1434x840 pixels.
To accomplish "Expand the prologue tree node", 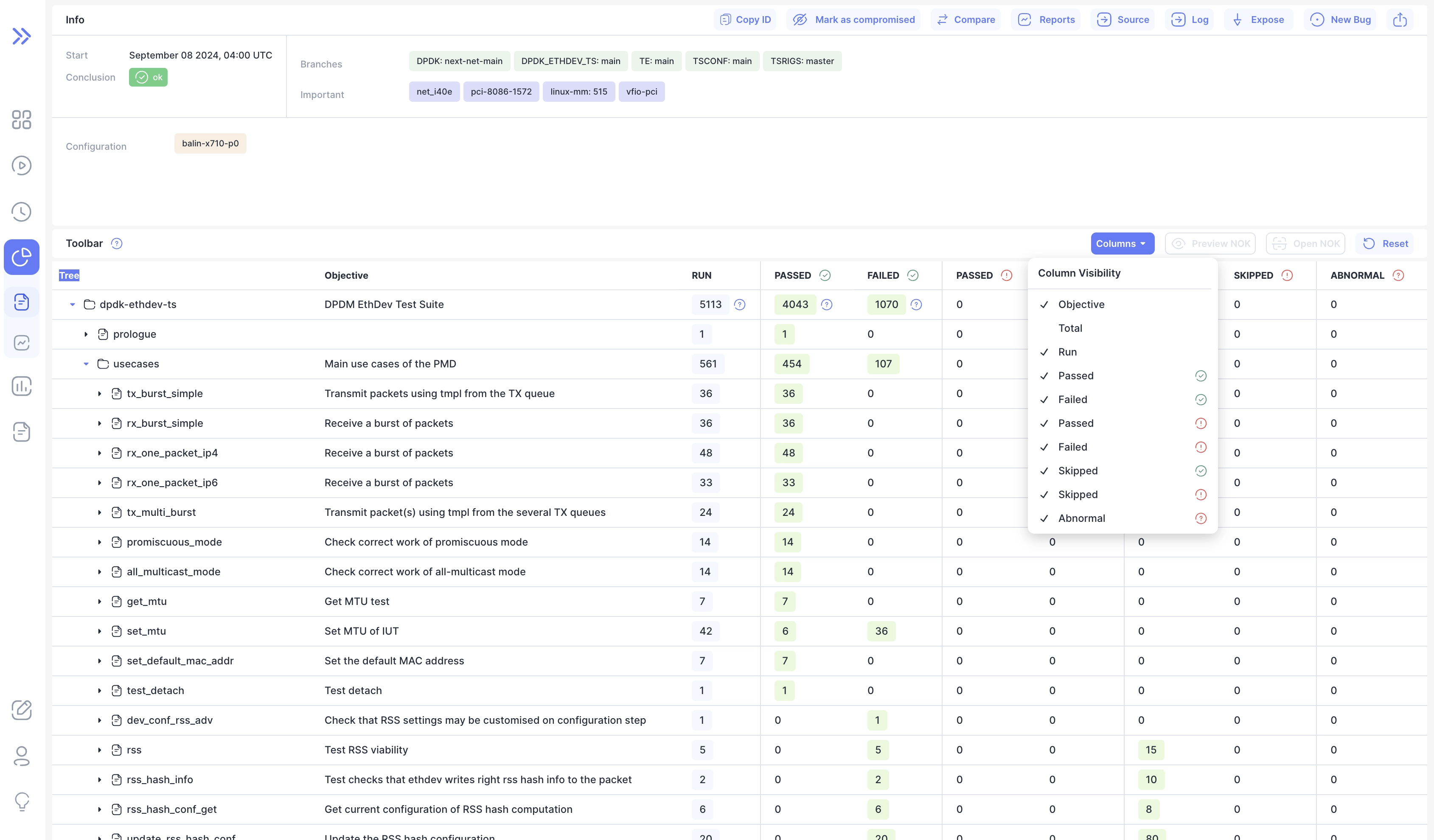I will pos(86,334).
